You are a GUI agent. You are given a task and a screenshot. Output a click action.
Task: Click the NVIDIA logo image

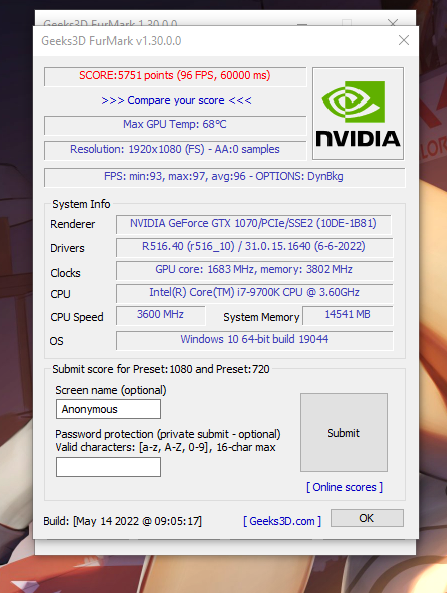tap(358, 113)
